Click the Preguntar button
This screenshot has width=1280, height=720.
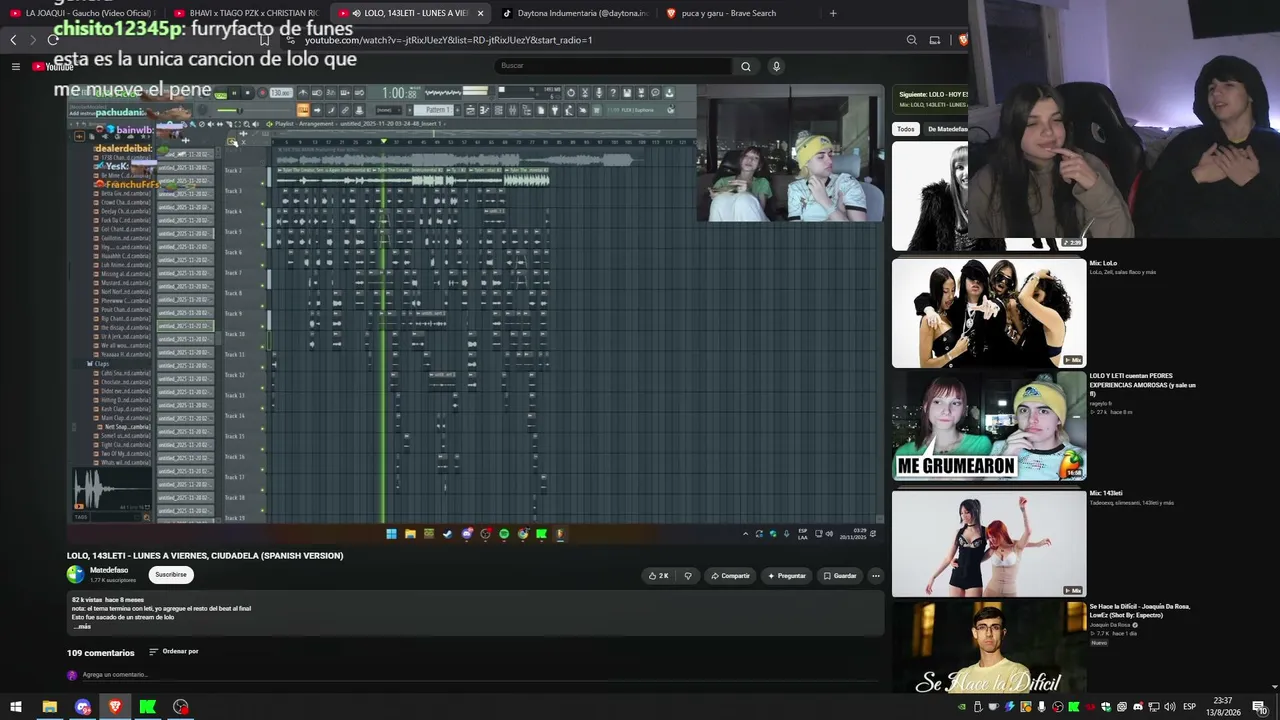pyautogui.click(x=787, y=576)
